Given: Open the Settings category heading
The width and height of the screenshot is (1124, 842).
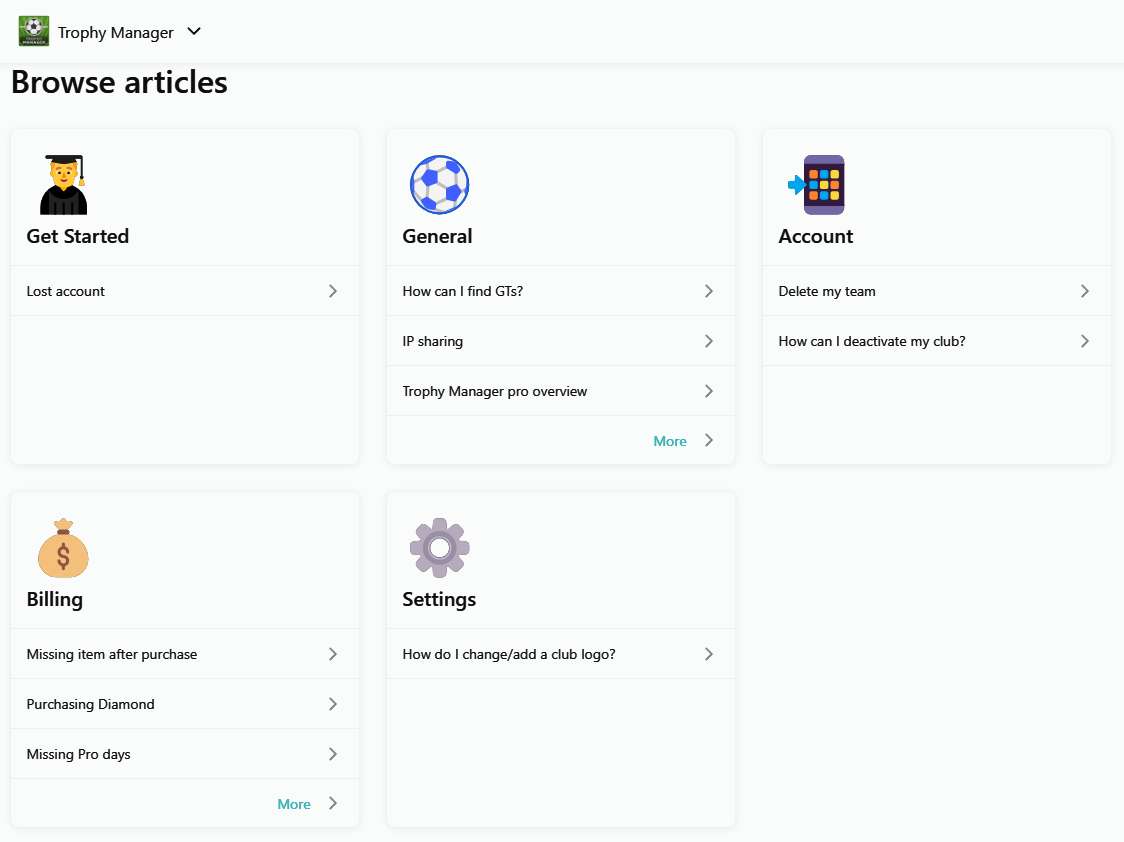Looking at the screenshot, I should pos(439,600).
